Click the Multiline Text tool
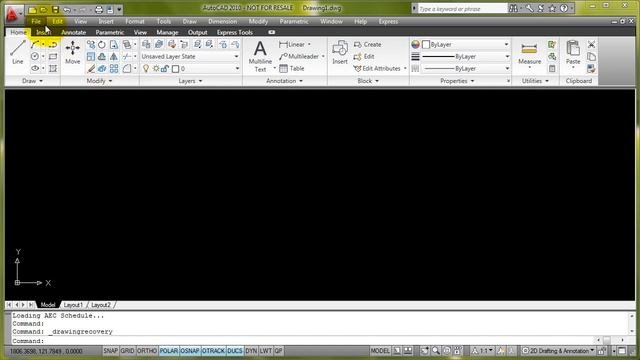The width and height of the screenshot is (640, 360). [260, 56]
